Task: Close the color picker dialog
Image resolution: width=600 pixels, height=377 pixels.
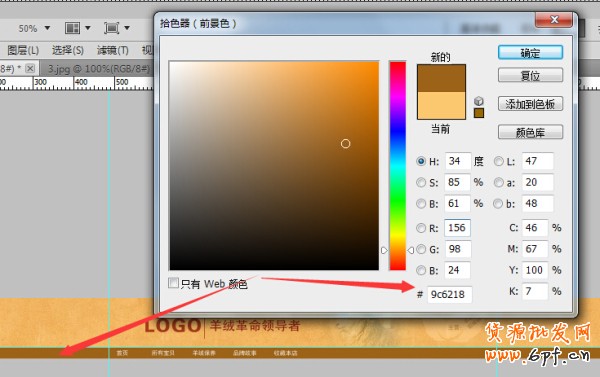Action: (x=554, y=20)
